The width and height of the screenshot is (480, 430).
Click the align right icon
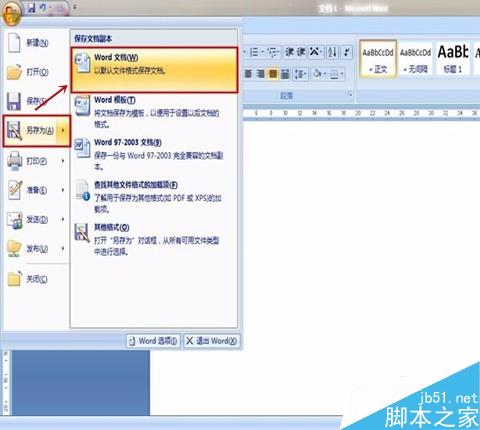(x=261, y=74)
